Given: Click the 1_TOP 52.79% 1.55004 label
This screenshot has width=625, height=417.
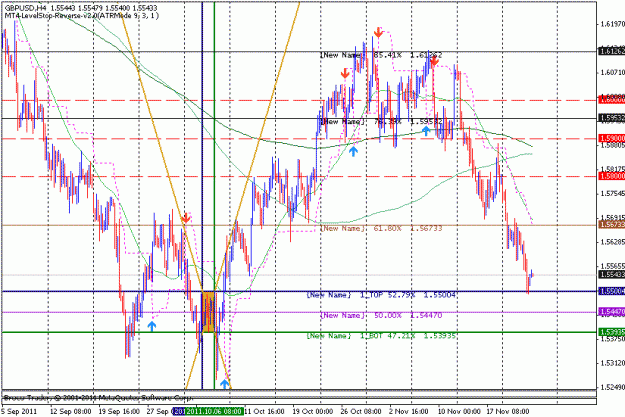Looking at the screenshot, I should (x=381, y=295).
